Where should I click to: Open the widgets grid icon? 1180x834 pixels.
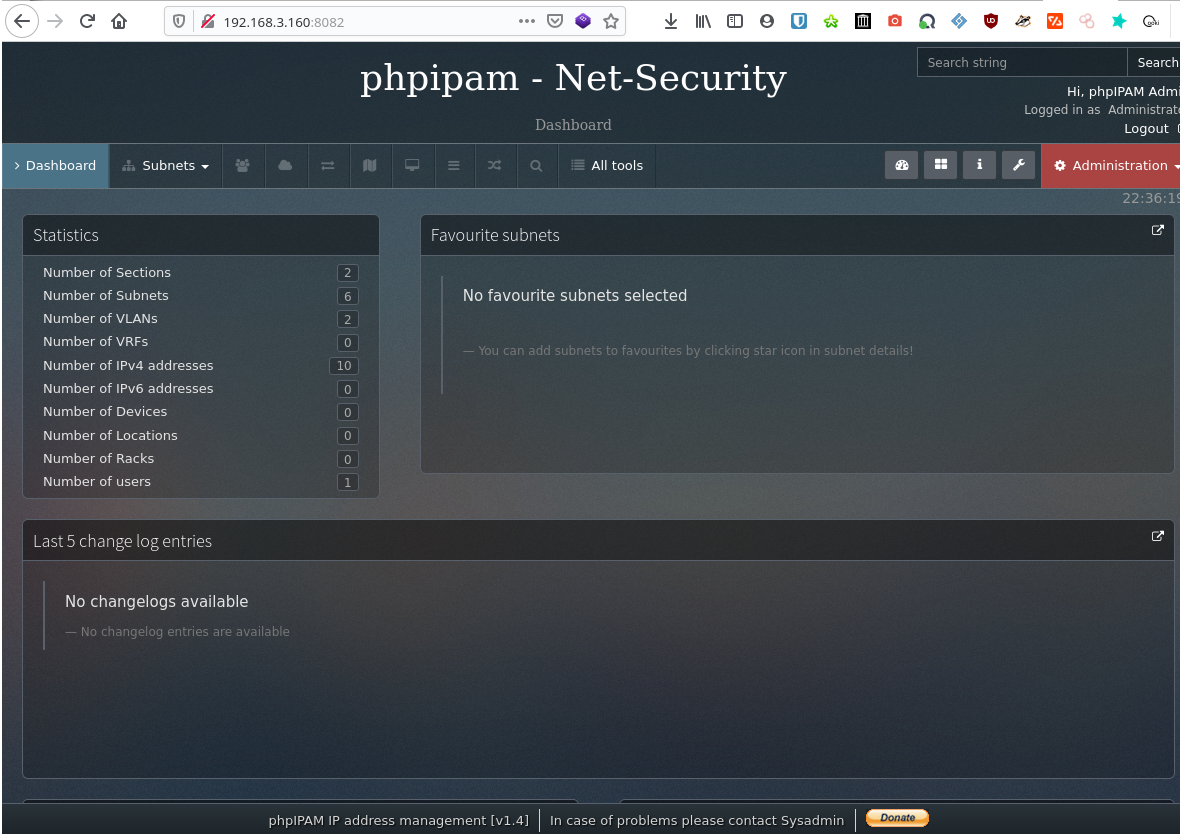coord(940,165)
